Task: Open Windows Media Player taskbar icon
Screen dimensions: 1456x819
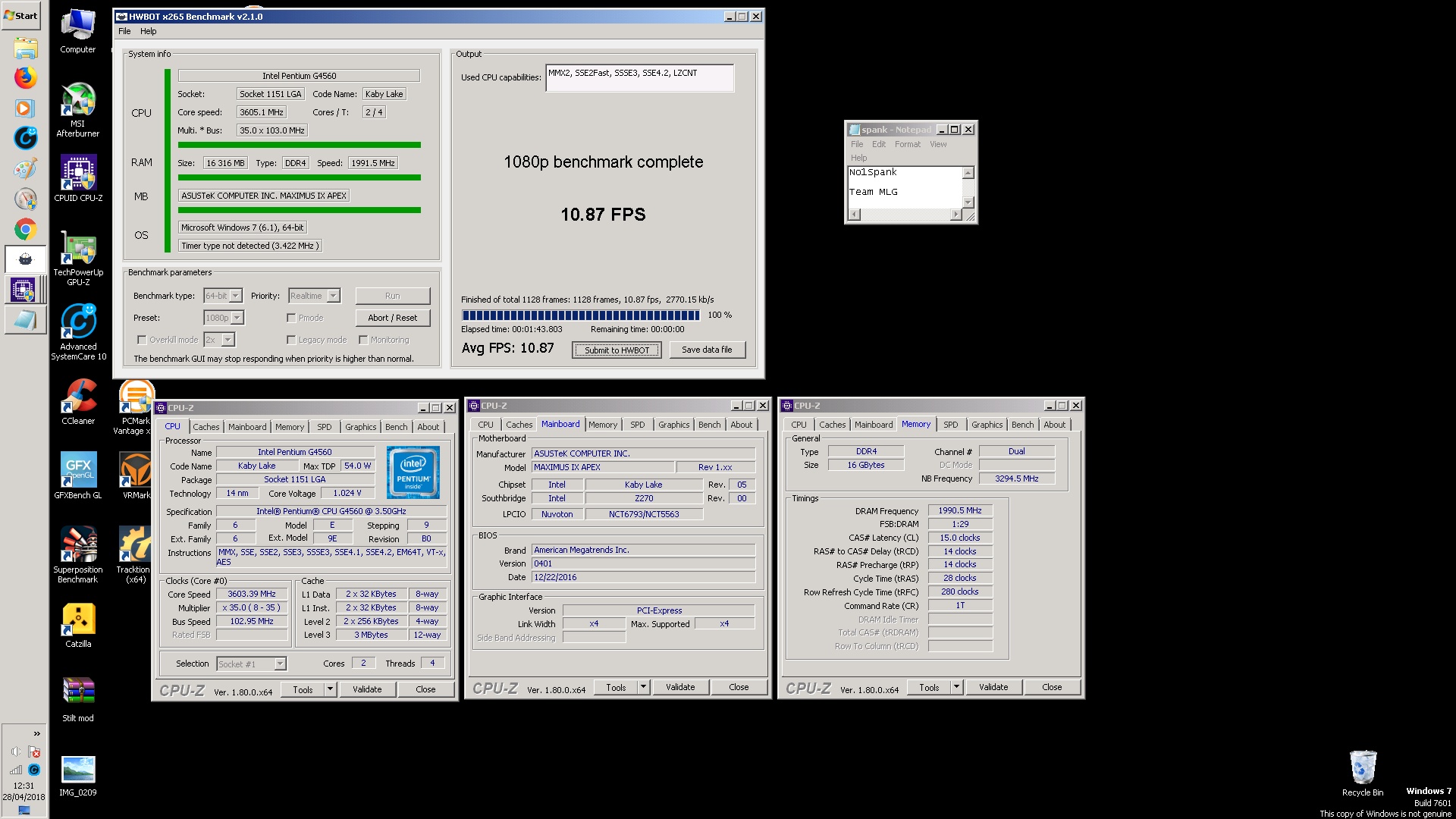Action: pyautogui.click(x=25, y=108)
